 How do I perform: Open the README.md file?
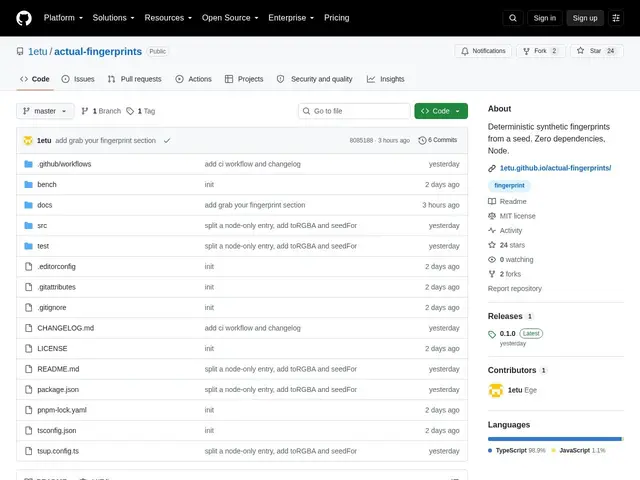(x=58, y=369)
